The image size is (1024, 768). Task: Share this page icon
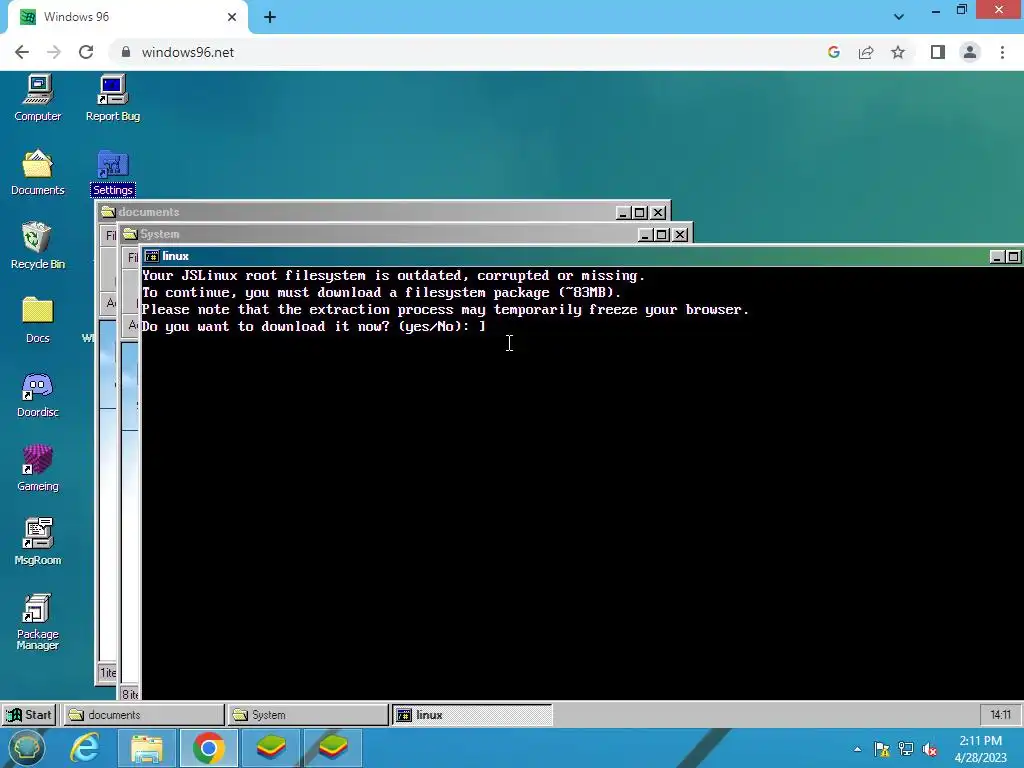pos(866,52)
